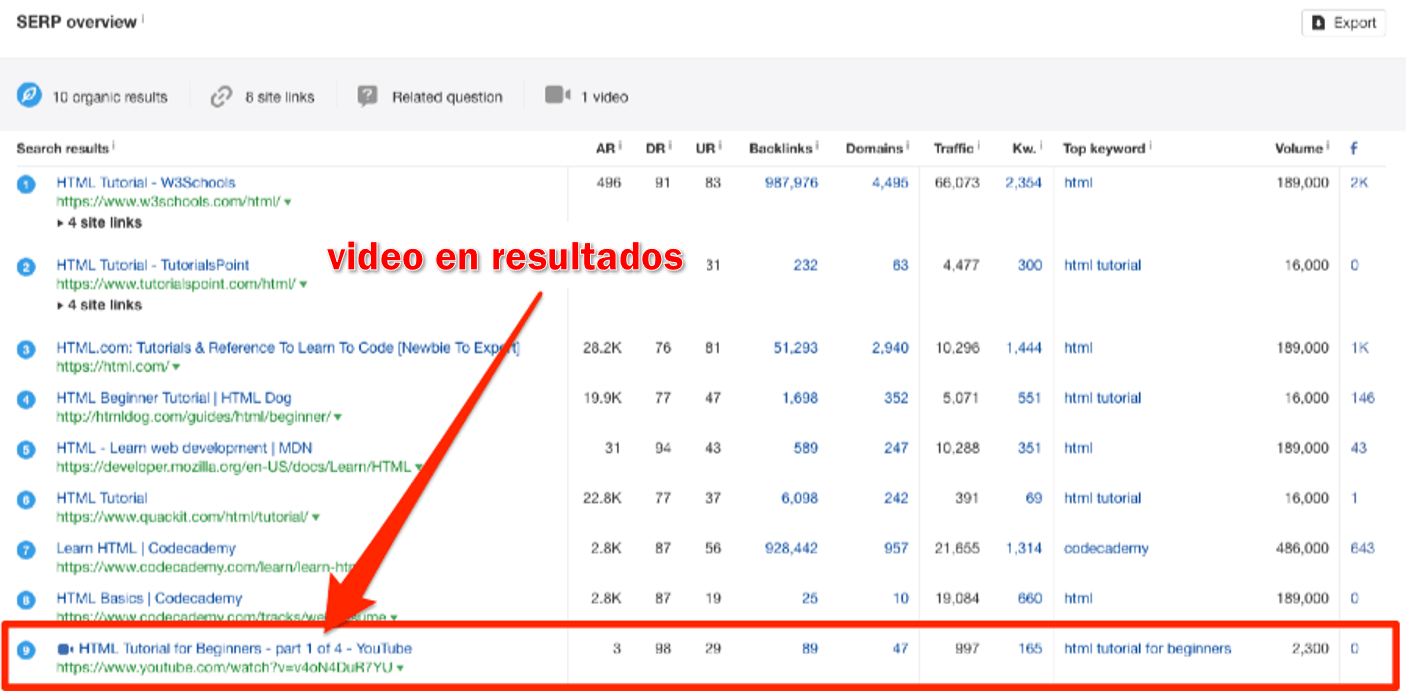Screen dimensions: 1406x691
Task: Click the position 9 blue badge
Action: point(26,648)
